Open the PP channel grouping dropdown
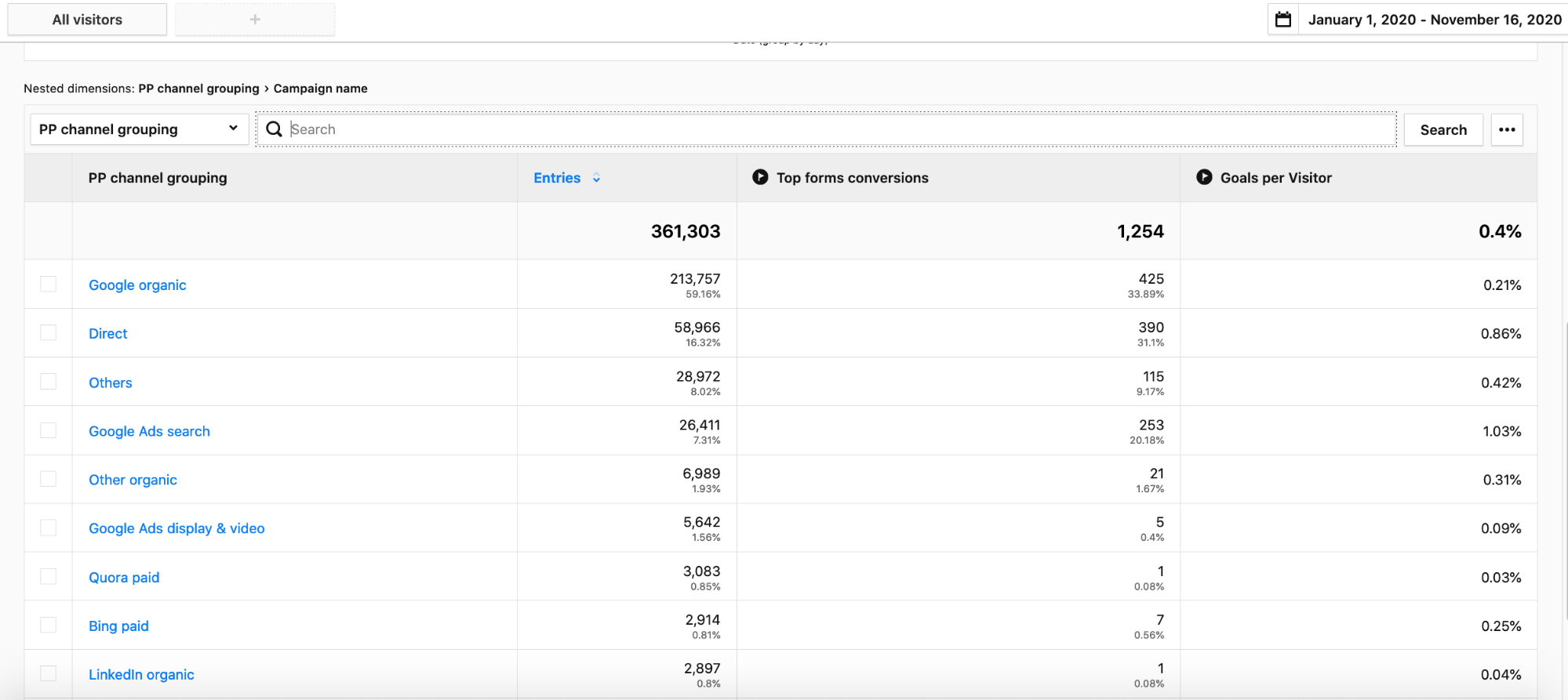 coord(139,129)
